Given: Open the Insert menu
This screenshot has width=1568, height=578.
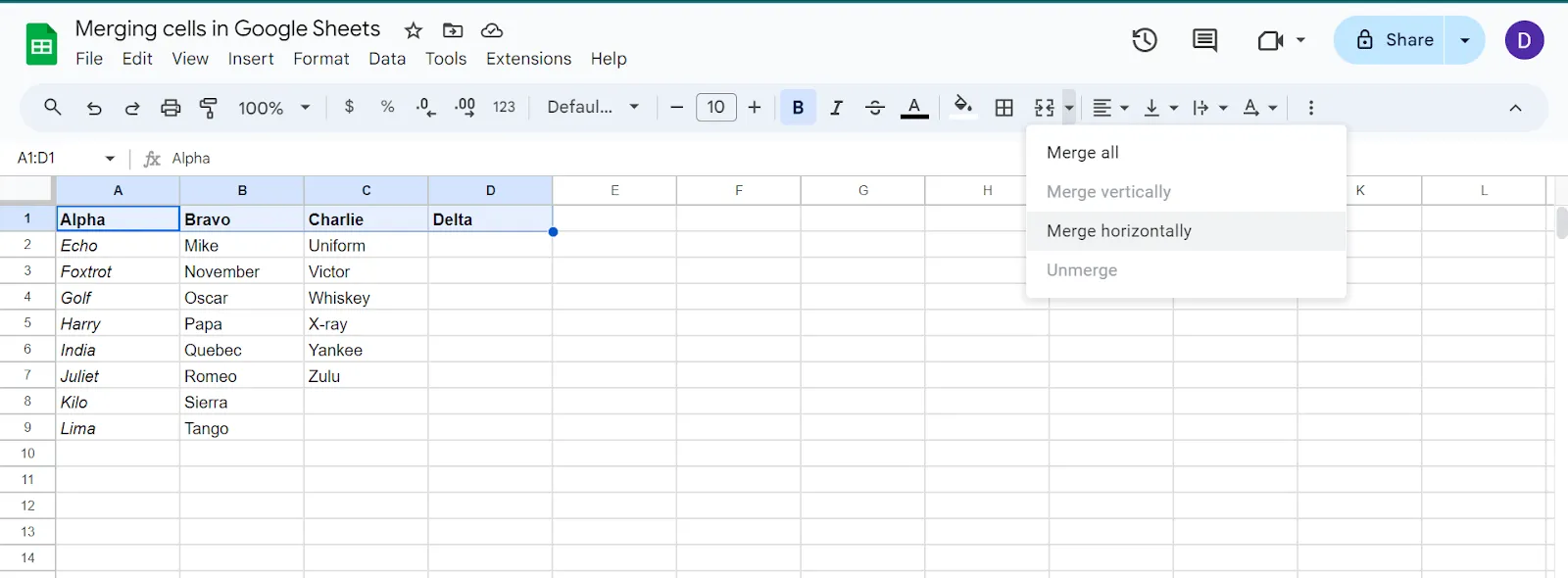Looking at the screenshot, I should coord(251,59).
